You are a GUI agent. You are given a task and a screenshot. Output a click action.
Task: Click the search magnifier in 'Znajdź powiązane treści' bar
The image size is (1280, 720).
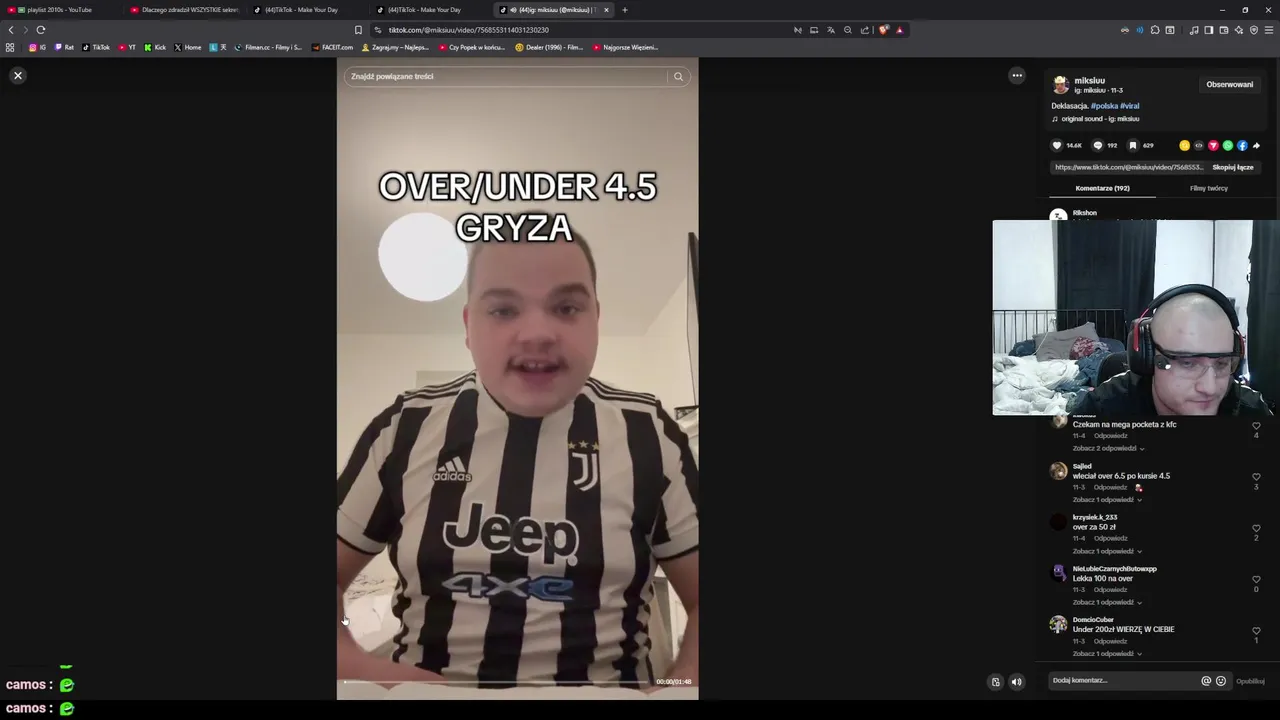(678, 76)
